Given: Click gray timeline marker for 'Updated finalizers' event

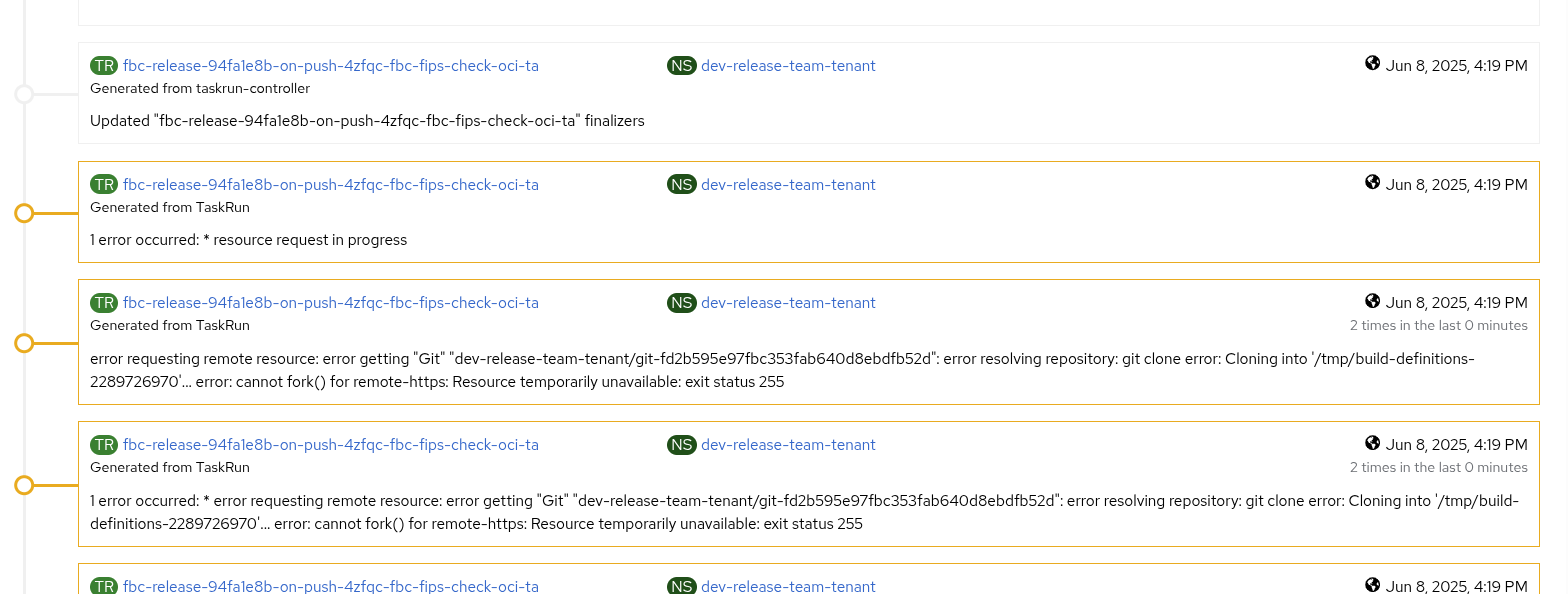Looking at the screenshot, I should (24, 94).
